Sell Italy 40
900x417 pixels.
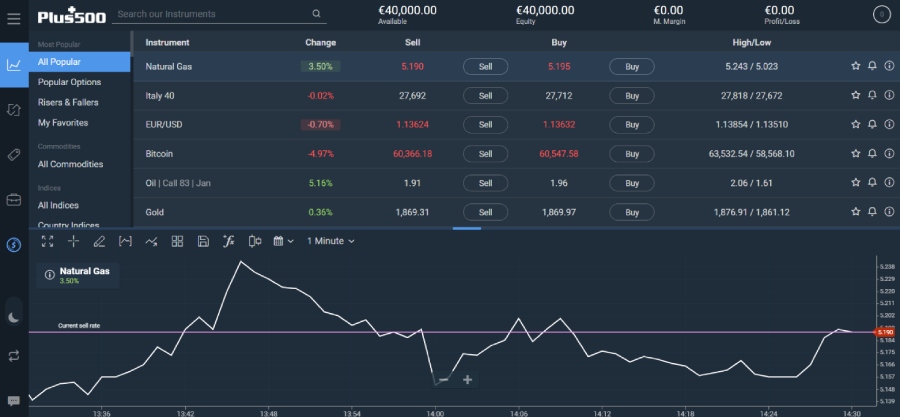(x=486, y=96)
